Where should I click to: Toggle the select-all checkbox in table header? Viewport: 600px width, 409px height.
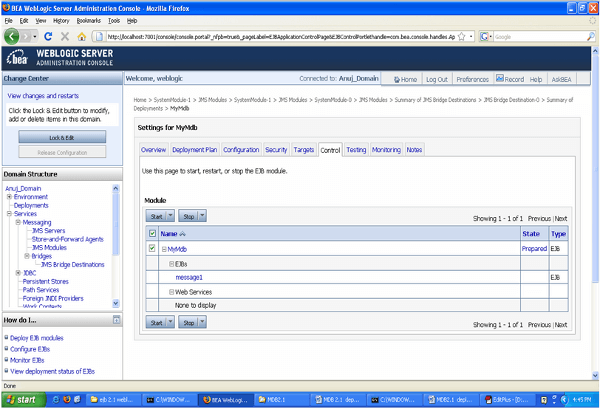152,233
